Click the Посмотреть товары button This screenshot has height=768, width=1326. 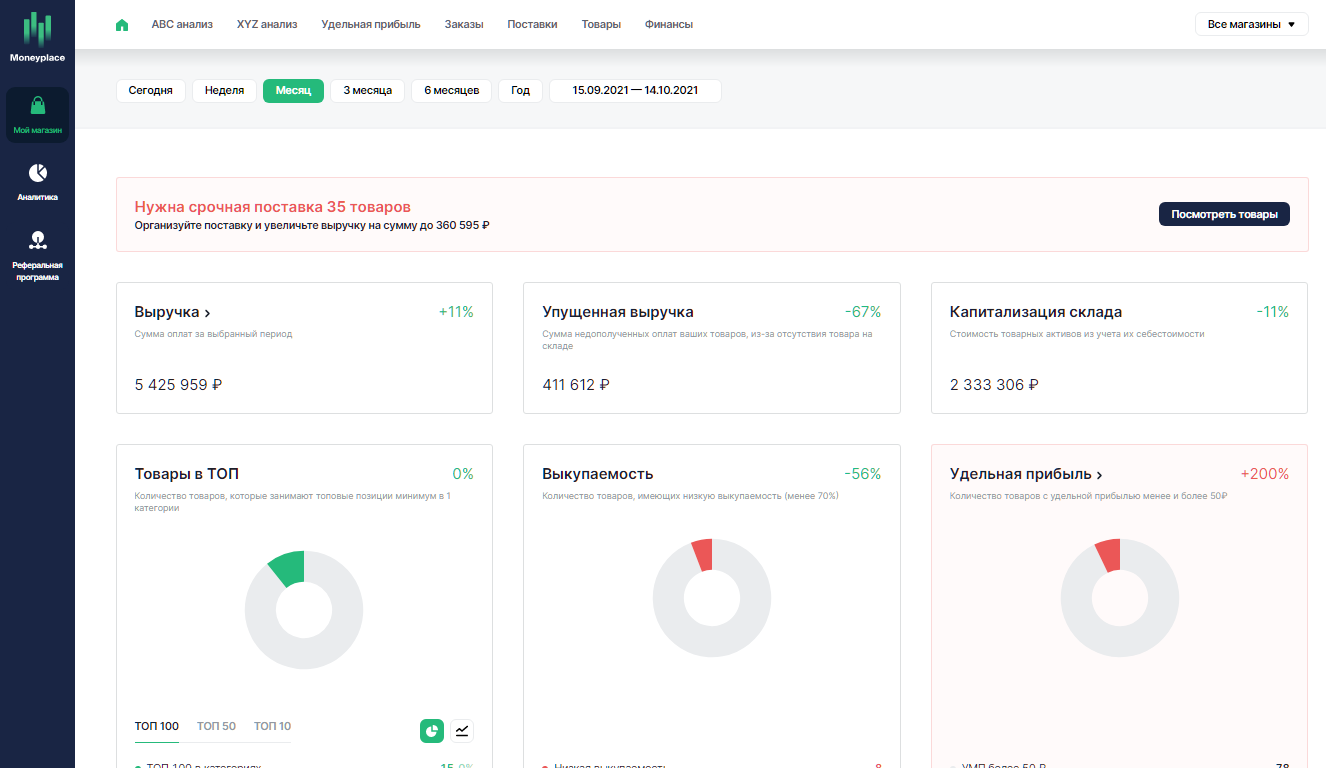pos(1224,214)
